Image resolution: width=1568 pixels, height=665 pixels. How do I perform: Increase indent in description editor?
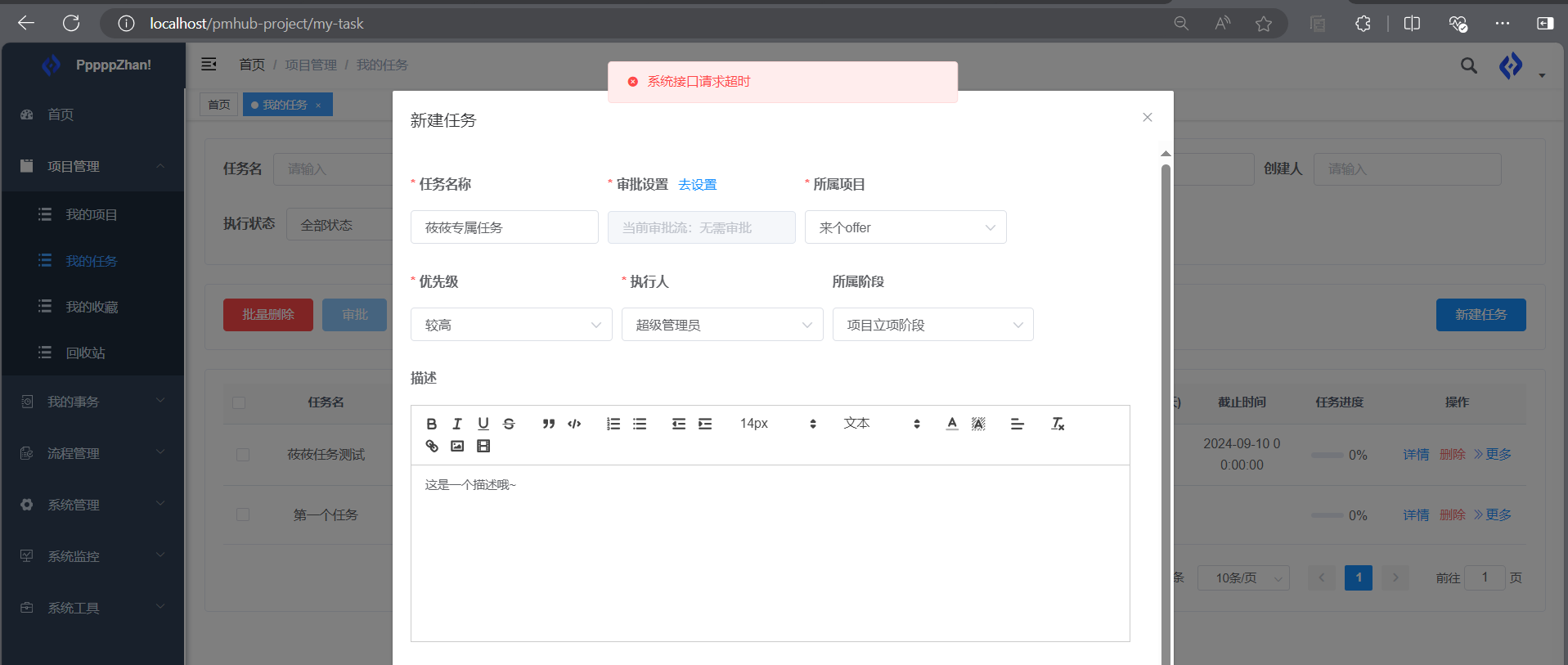(x=705, y=424)
